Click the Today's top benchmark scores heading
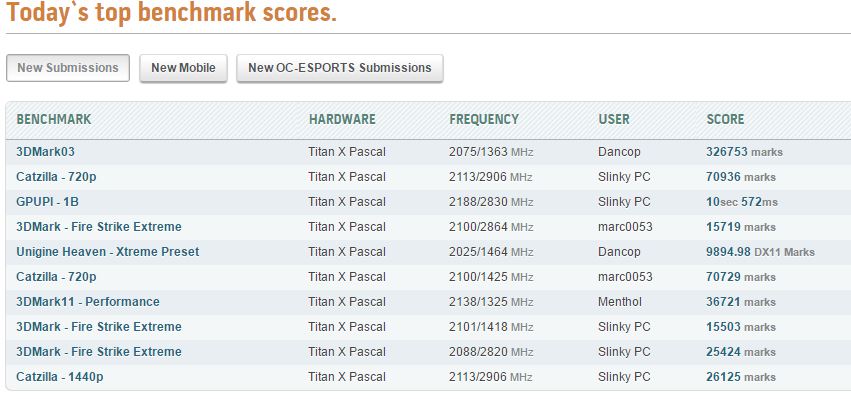The height and width of the screenshot is (399, 851). coord(172,12)
